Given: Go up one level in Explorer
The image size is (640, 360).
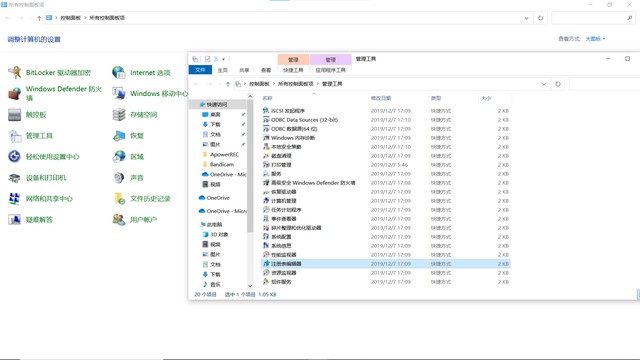Looking at the screenshot, I should 228,84.
